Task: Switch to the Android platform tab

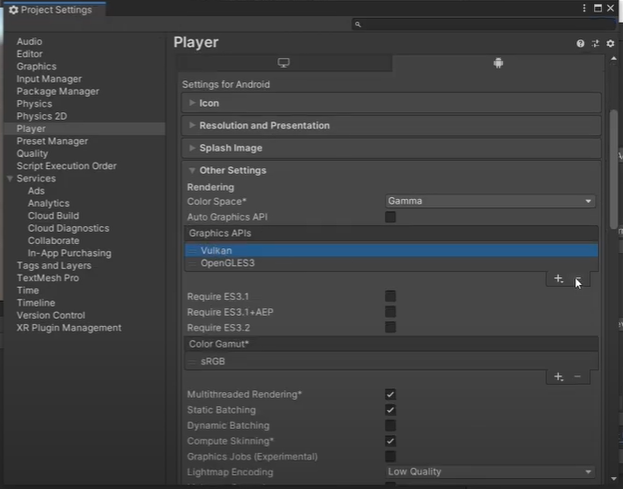Action: pos(498,63)
